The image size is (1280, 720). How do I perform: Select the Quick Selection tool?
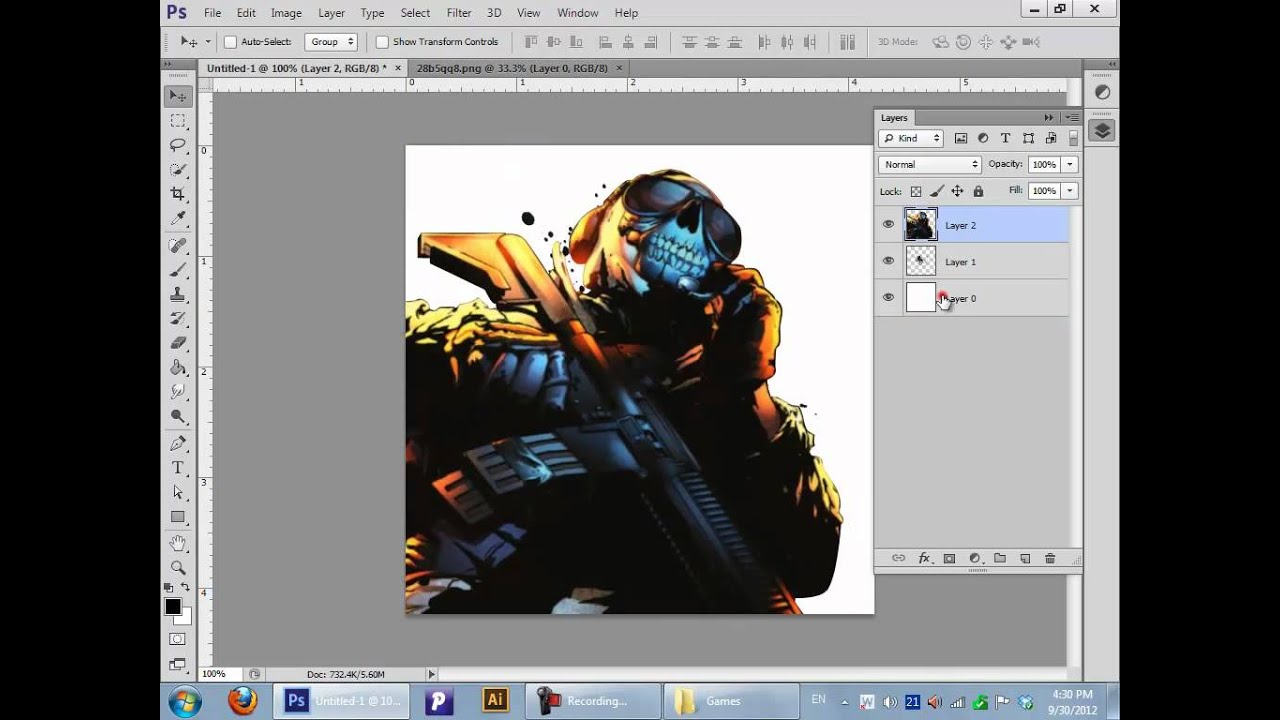(x=178, y=170)
